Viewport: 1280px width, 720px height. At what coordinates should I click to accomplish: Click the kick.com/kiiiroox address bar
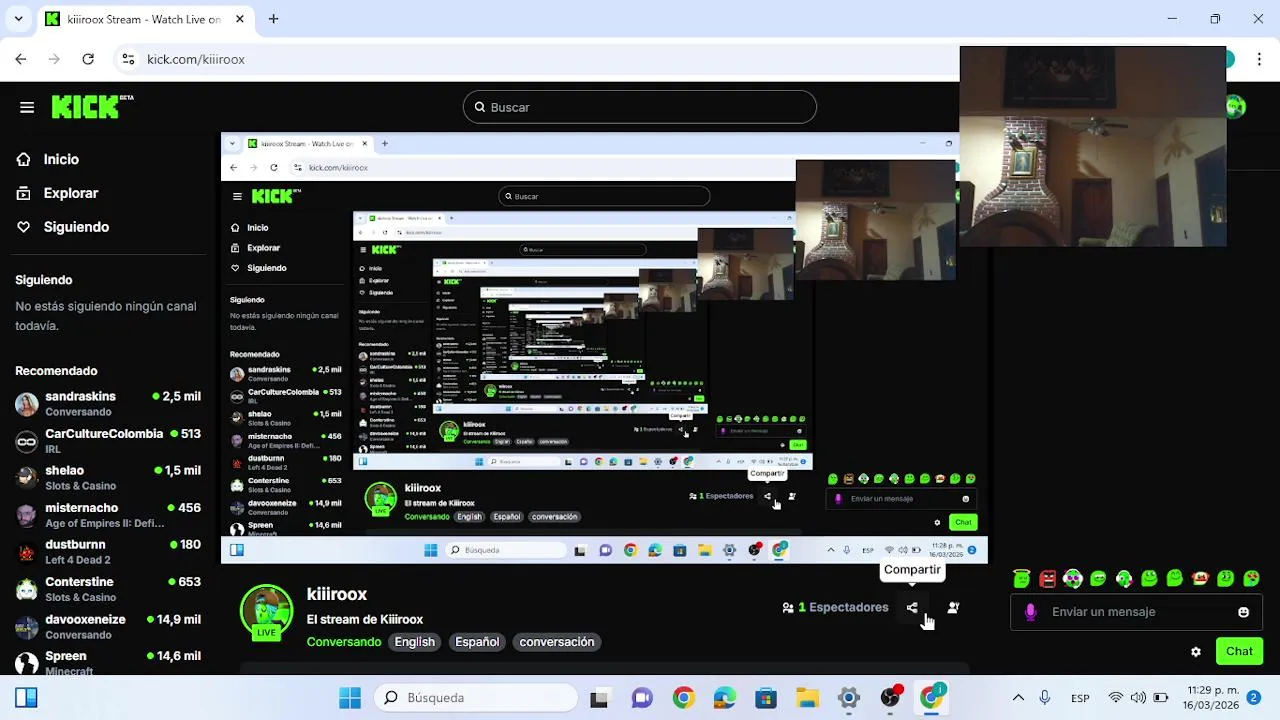click(196, 59)
